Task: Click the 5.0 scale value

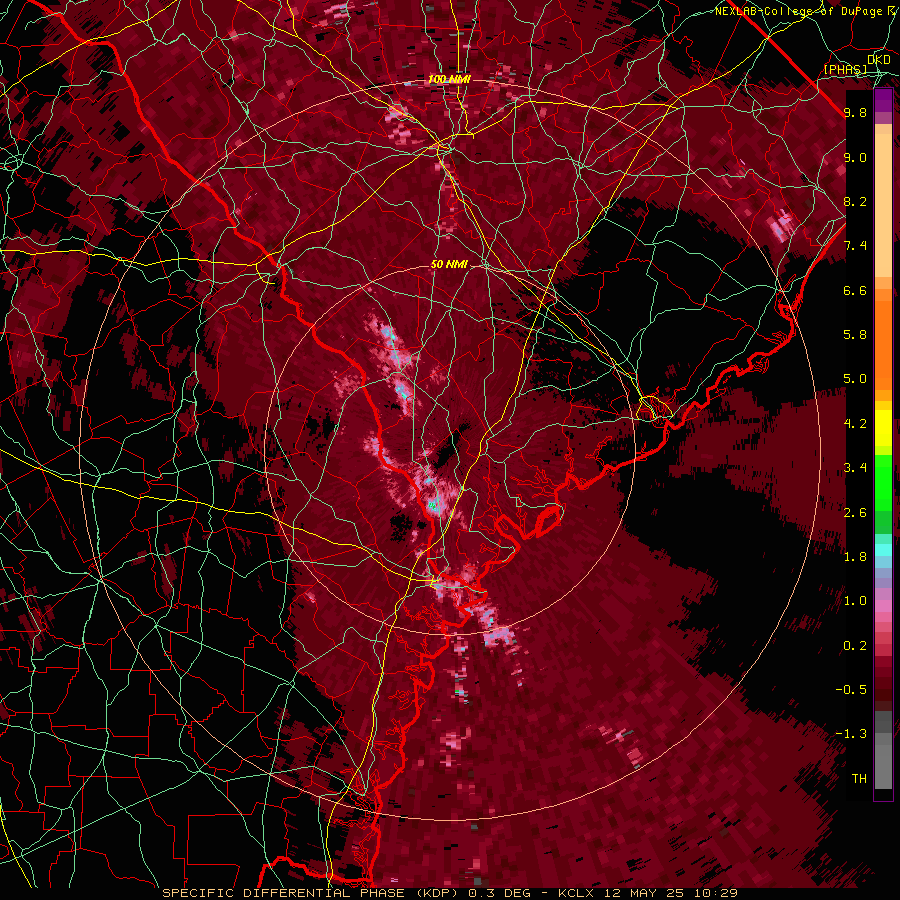Action: point(855,379)
